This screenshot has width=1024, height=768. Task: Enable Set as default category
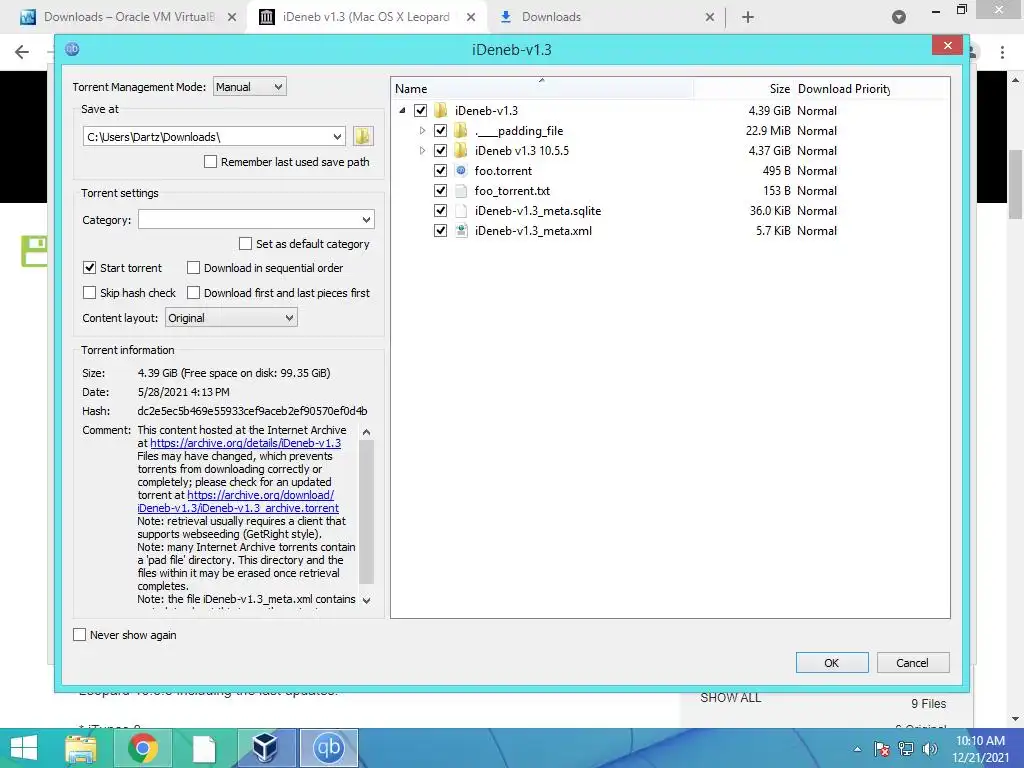coord(246,244)
